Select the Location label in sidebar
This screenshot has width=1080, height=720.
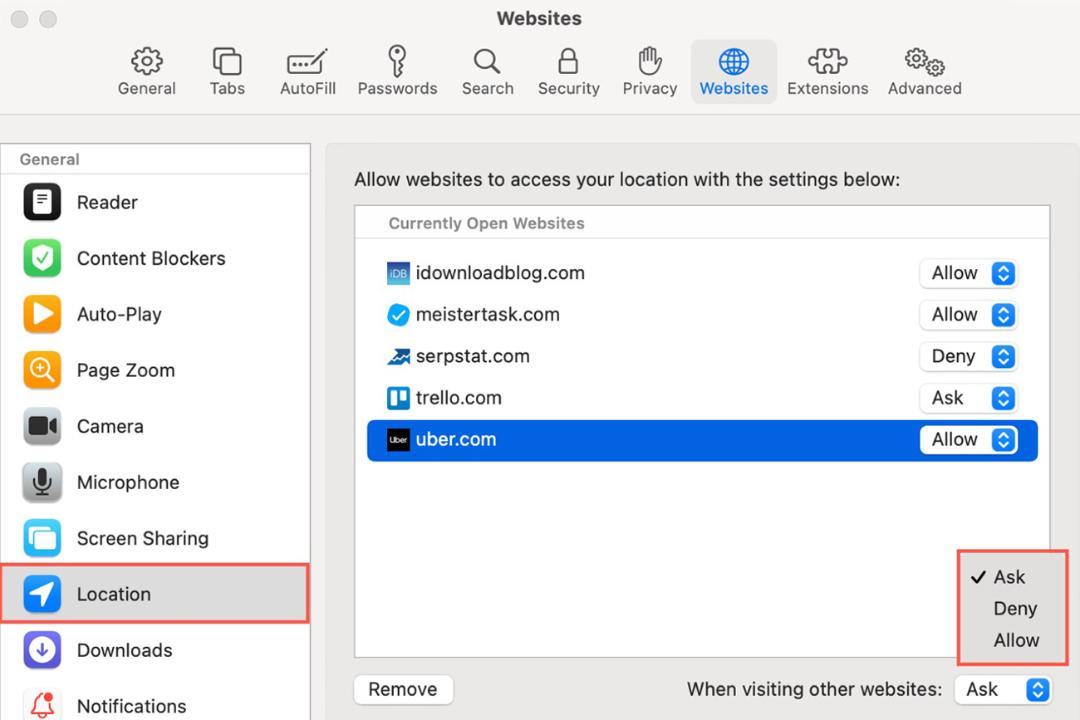114,594
